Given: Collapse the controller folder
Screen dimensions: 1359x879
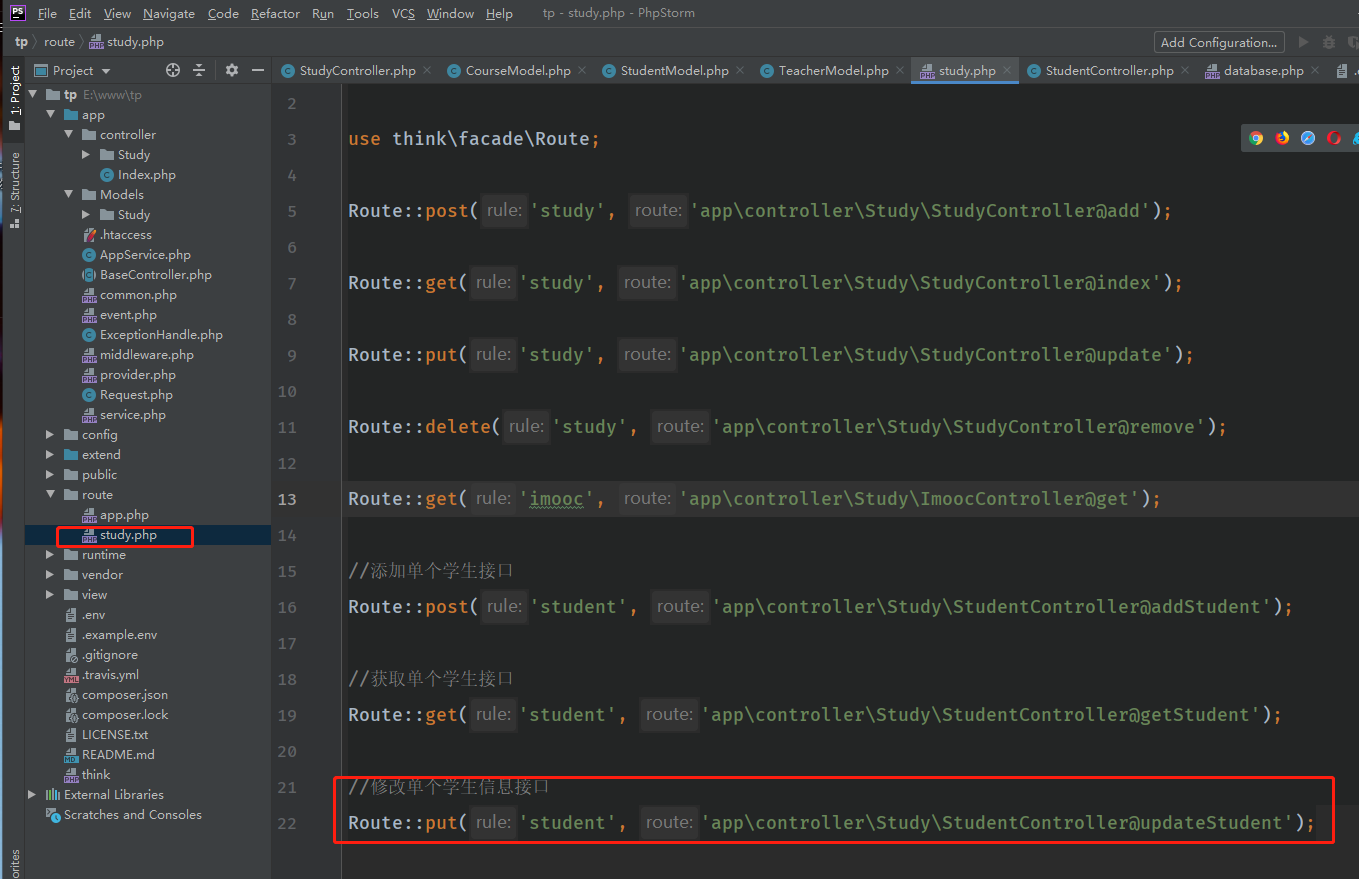Looking at the screenshot, I should [69, 134].
